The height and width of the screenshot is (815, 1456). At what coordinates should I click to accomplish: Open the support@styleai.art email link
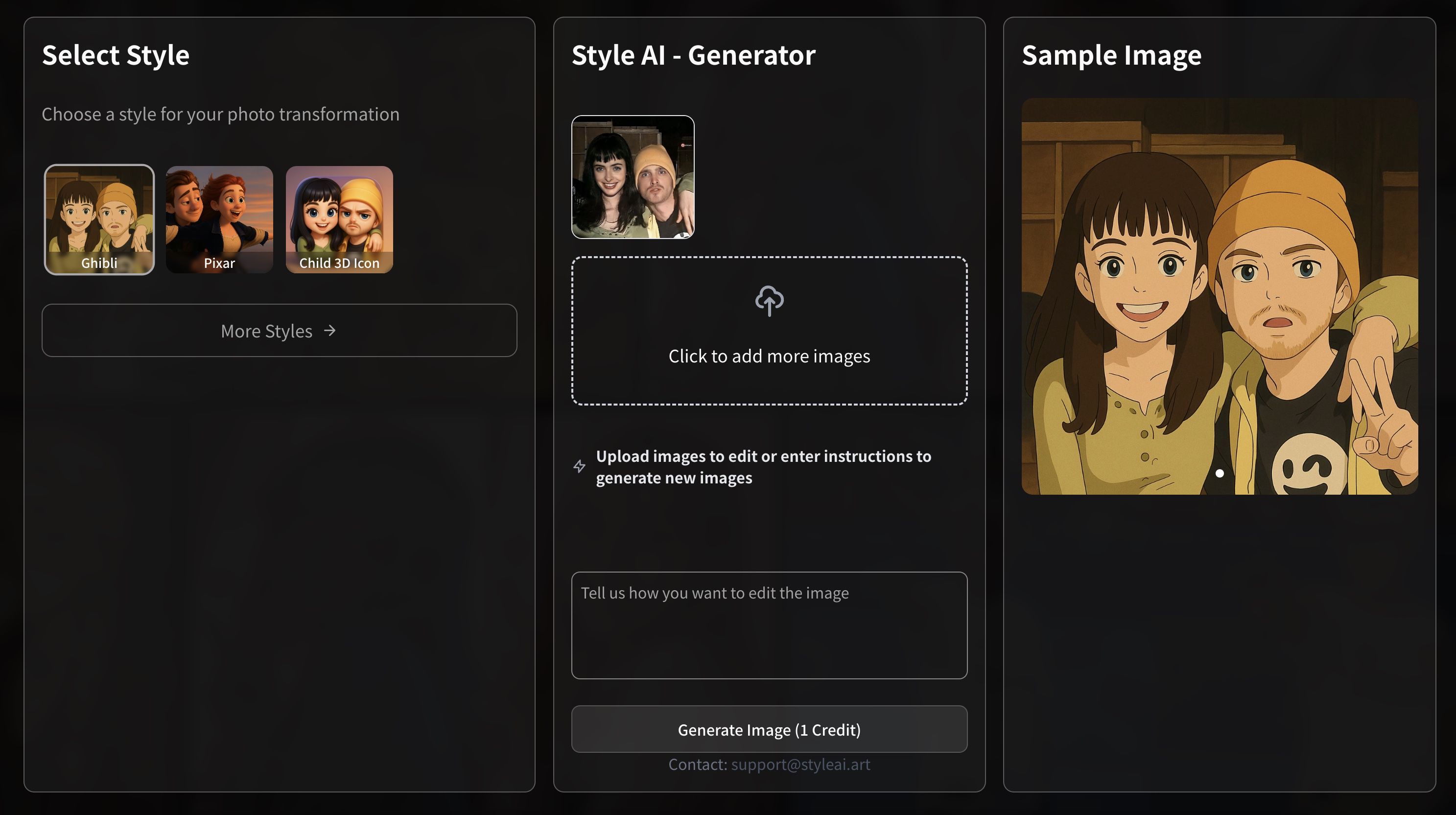pyautogui.click(x=800, y=765)
